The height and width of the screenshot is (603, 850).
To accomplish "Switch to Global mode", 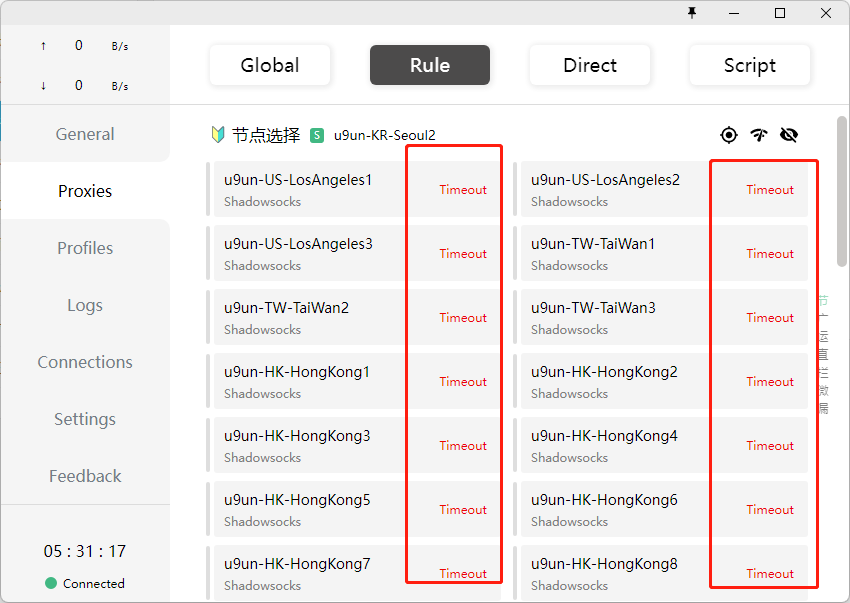I will click(x=270, y=65).
